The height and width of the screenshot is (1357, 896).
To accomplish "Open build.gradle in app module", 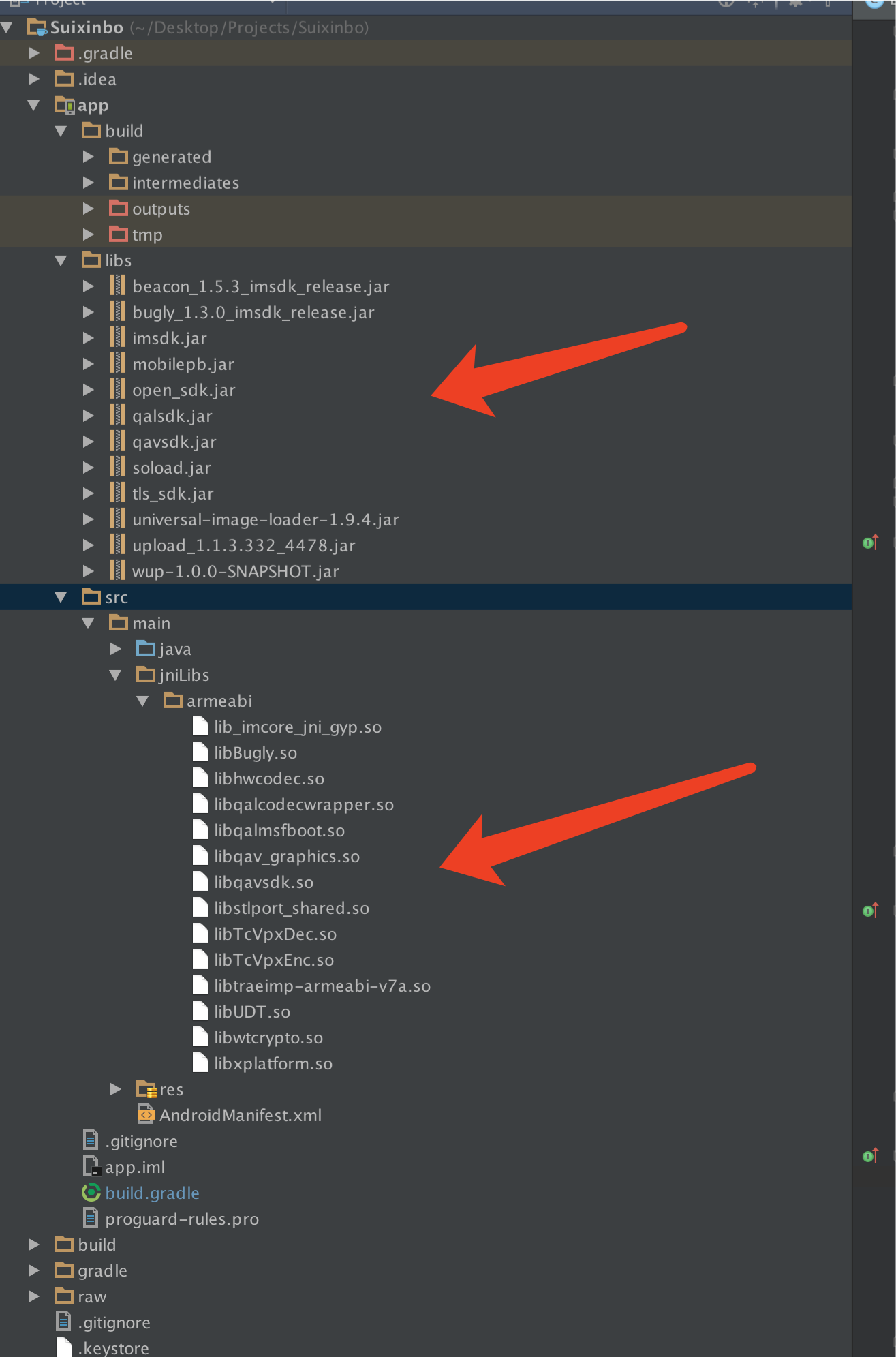I will click(x=152, y=1193).
